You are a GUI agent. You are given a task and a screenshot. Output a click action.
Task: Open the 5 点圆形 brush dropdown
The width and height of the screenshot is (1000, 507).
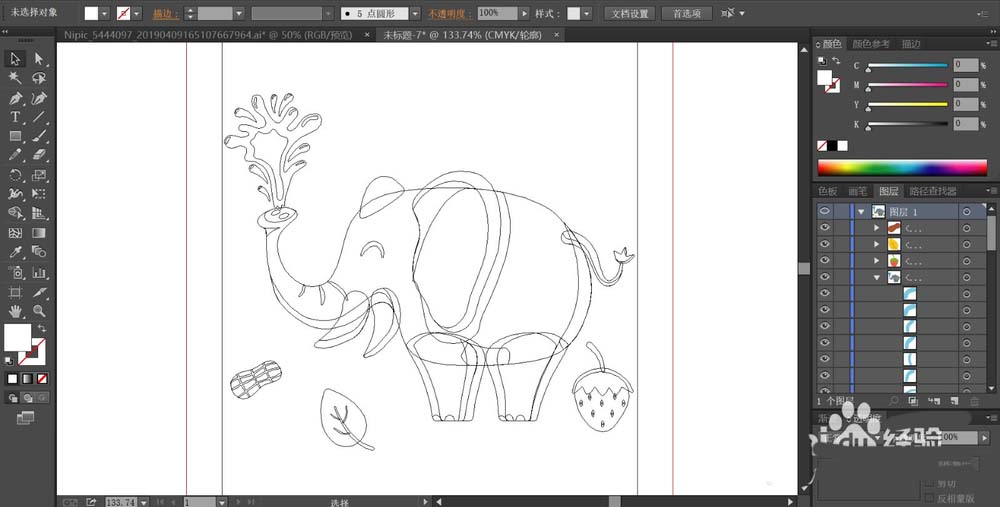[415, 13]
